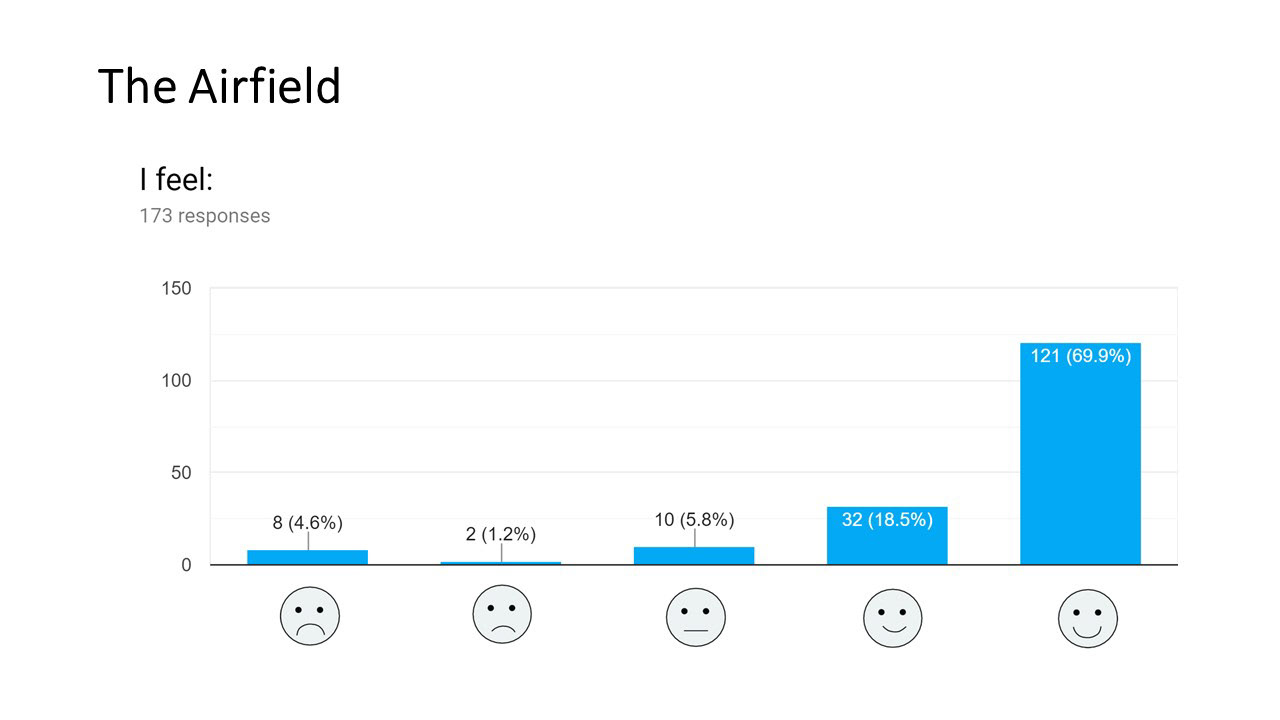Click the 32 (18.5%) bar
This screenshot has height=720, width=1280.
pyautogui.click(x=887, y=536)
